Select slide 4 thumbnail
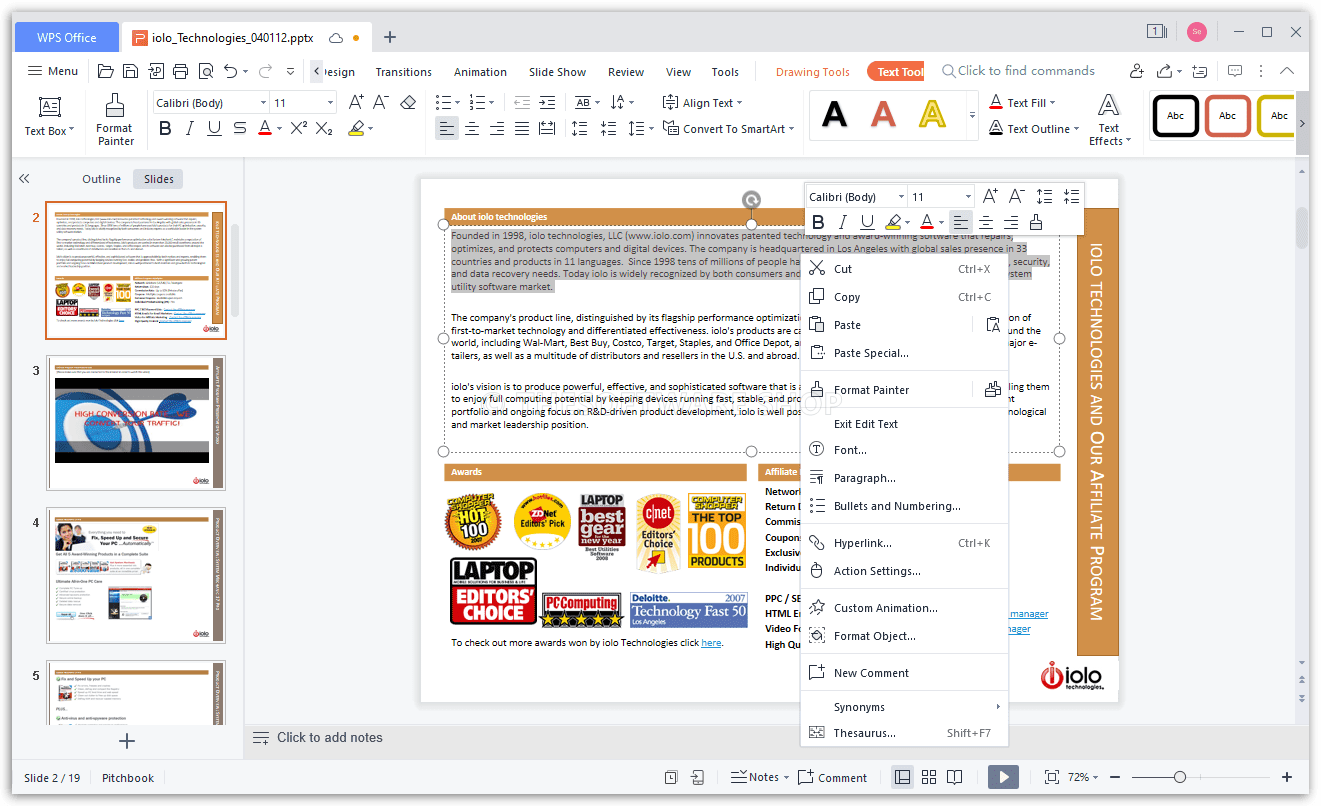1321x806 pixels. point(136,575)
